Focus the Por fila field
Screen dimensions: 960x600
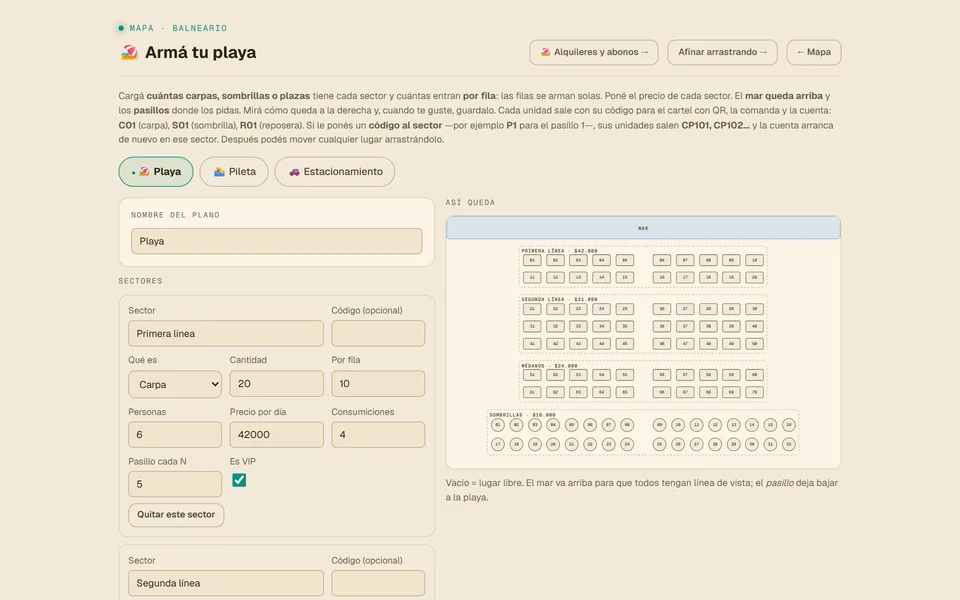[x=378, y=384]
